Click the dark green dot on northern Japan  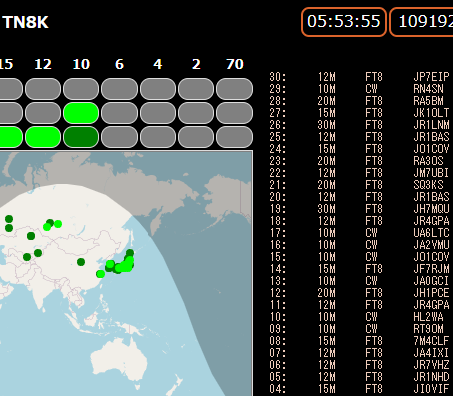130,253
